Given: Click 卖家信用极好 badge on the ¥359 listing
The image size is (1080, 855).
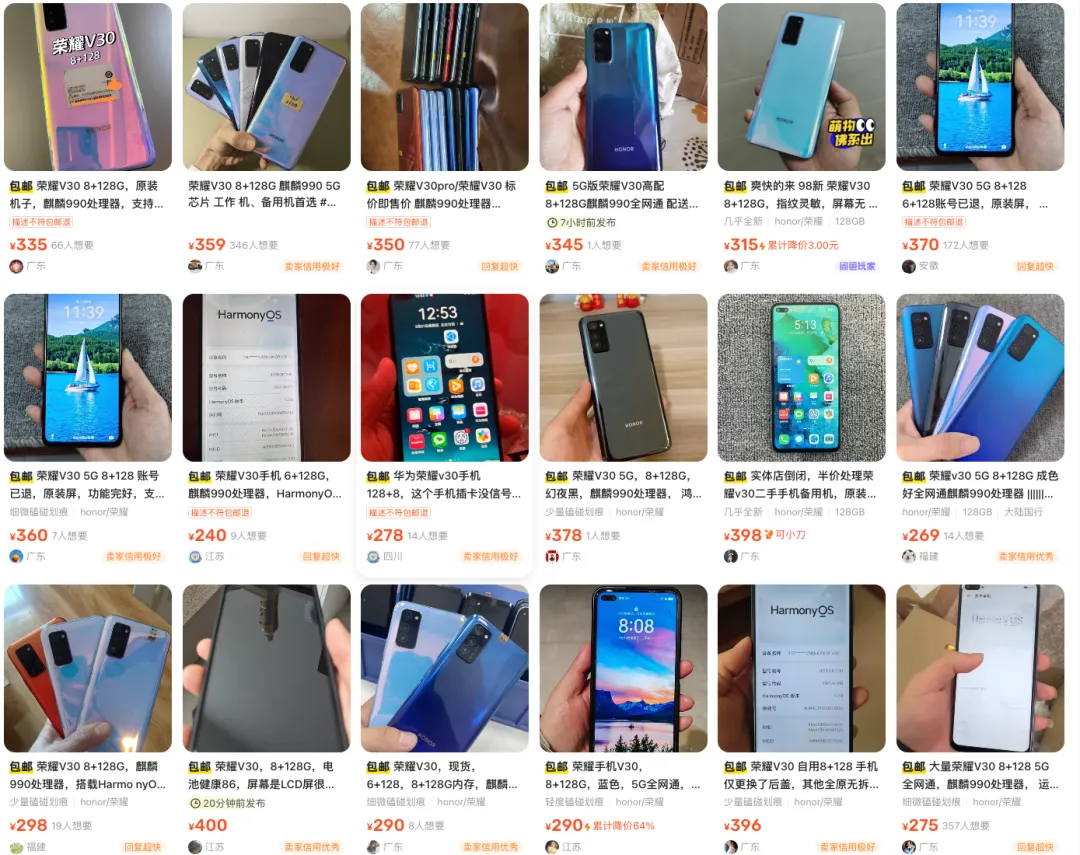Looking at the screenshot, I should pyautogui.click(x=312, y=267).
